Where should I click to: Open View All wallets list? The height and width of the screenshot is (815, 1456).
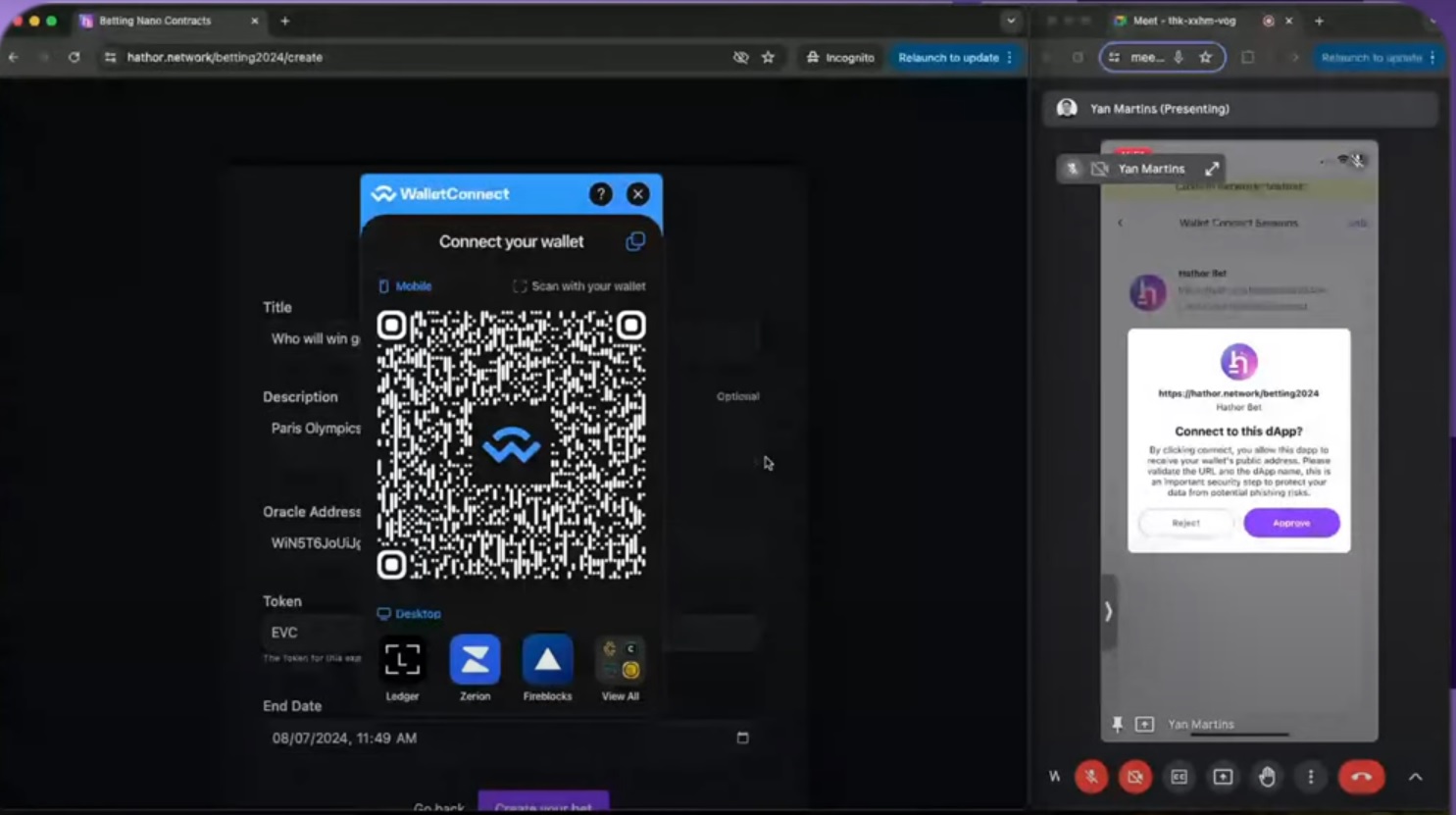[x=620, y=668]
